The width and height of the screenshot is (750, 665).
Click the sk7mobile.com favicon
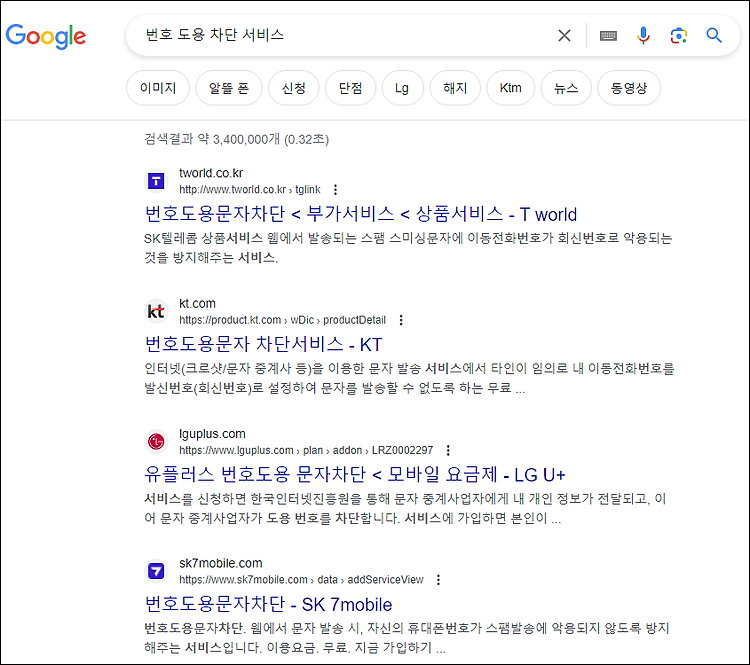coord(156,571)
